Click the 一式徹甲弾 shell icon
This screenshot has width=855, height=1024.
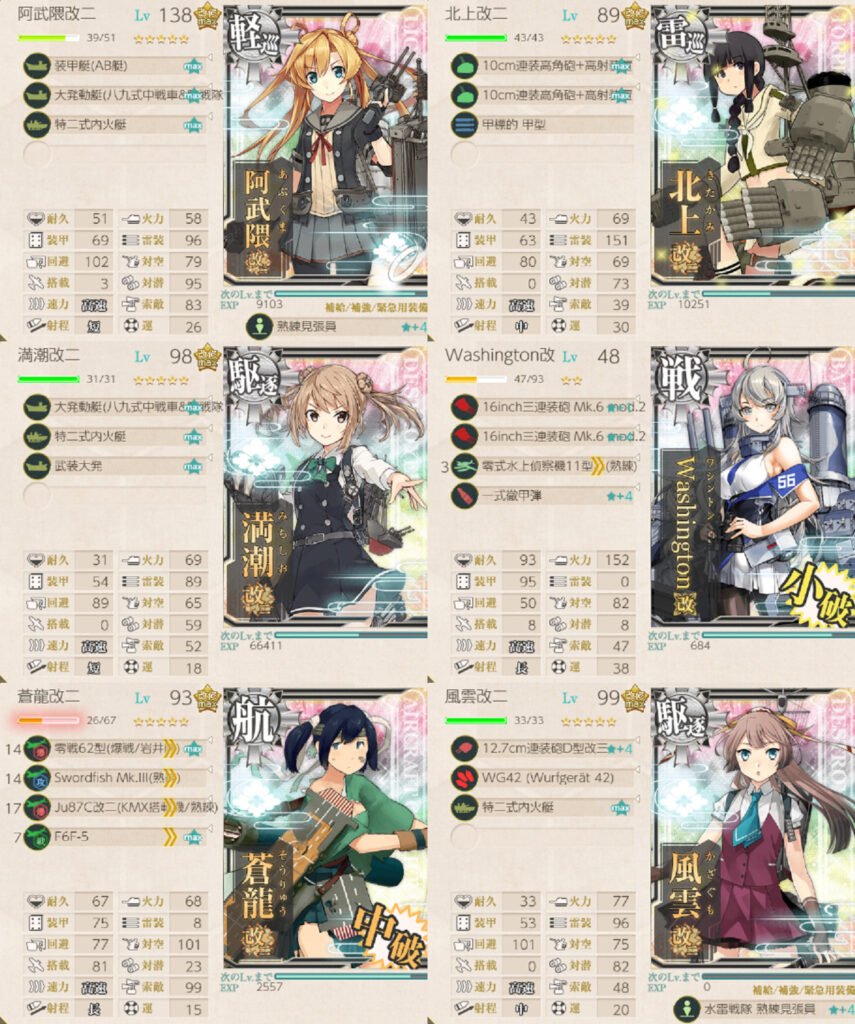(464, 496)
